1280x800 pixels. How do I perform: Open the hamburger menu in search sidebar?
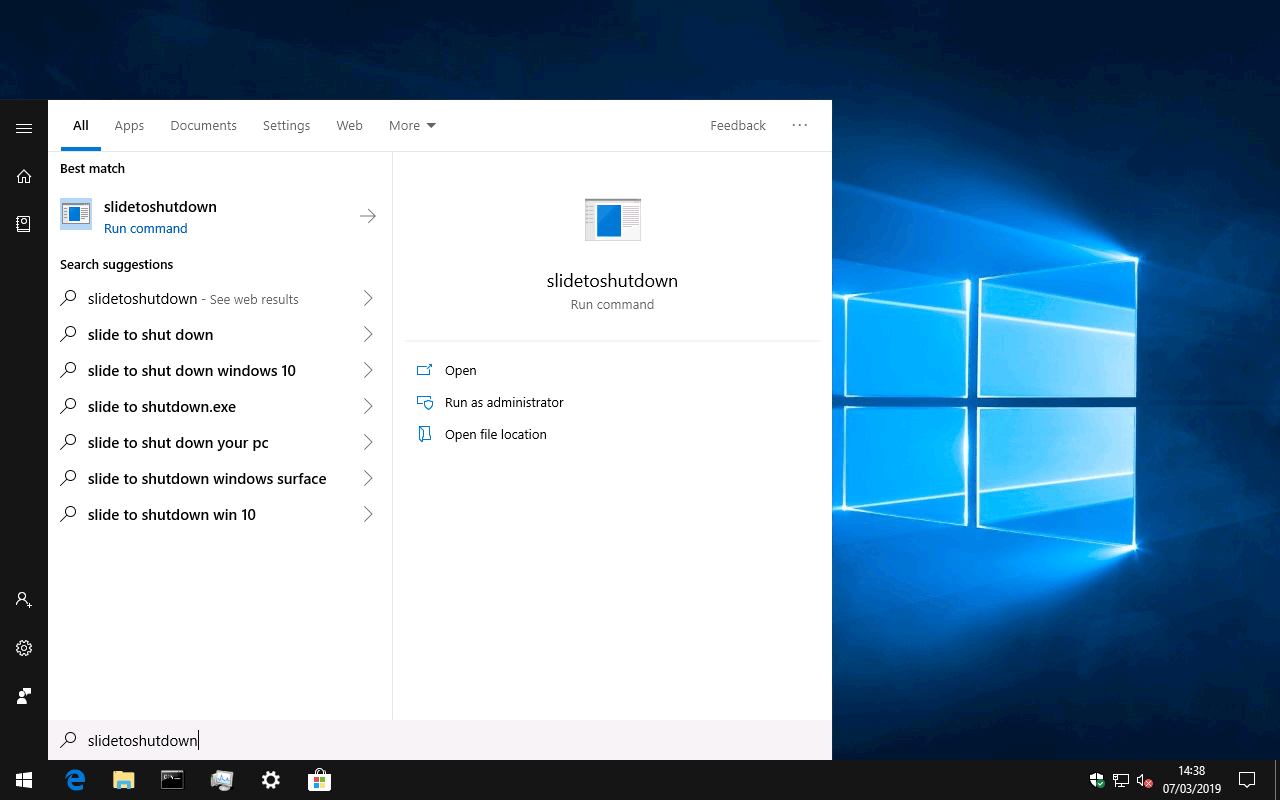(x=24, y=128)
